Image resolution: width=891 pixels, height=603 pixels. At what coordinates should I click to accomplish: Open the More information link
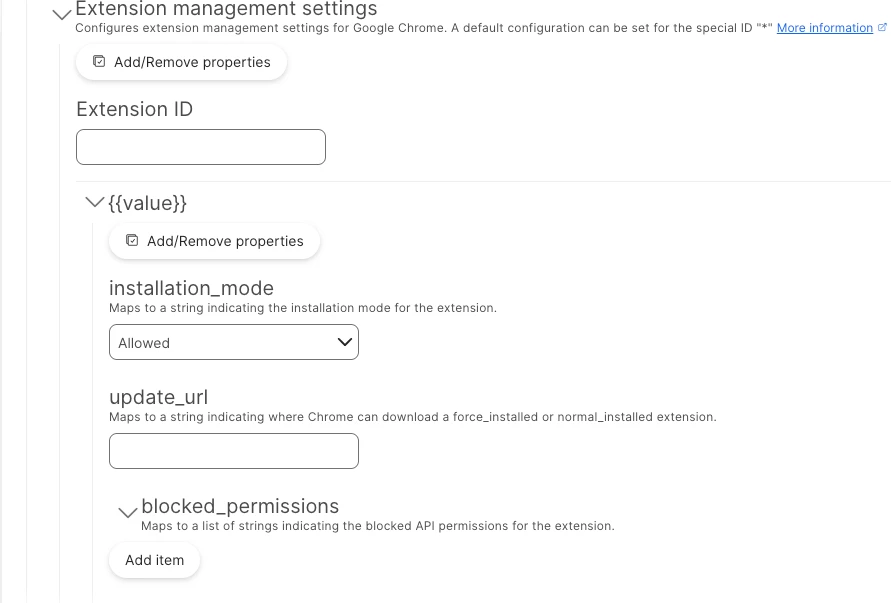point(825,28)
